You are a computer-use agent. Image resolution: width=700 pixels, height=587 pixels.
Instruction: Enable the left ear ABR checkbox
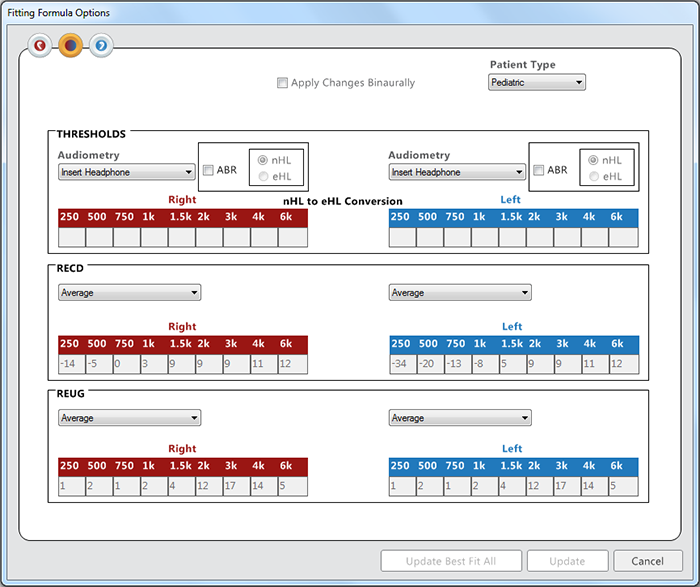(x=539, y=170)
